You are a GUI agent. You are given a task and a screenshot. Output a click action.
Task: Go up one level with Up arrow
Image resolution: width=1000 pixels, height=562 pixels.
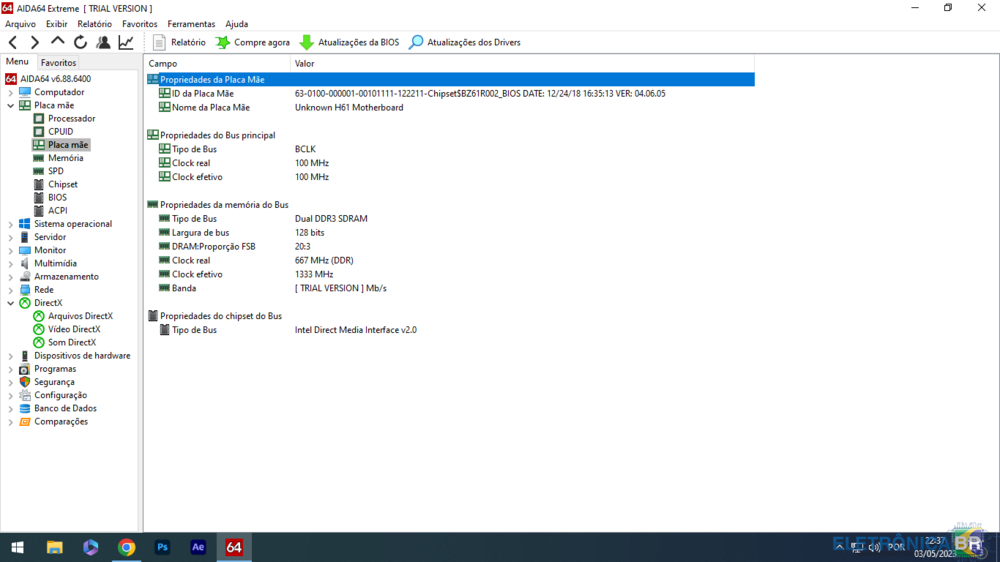[x=57, y=42]
